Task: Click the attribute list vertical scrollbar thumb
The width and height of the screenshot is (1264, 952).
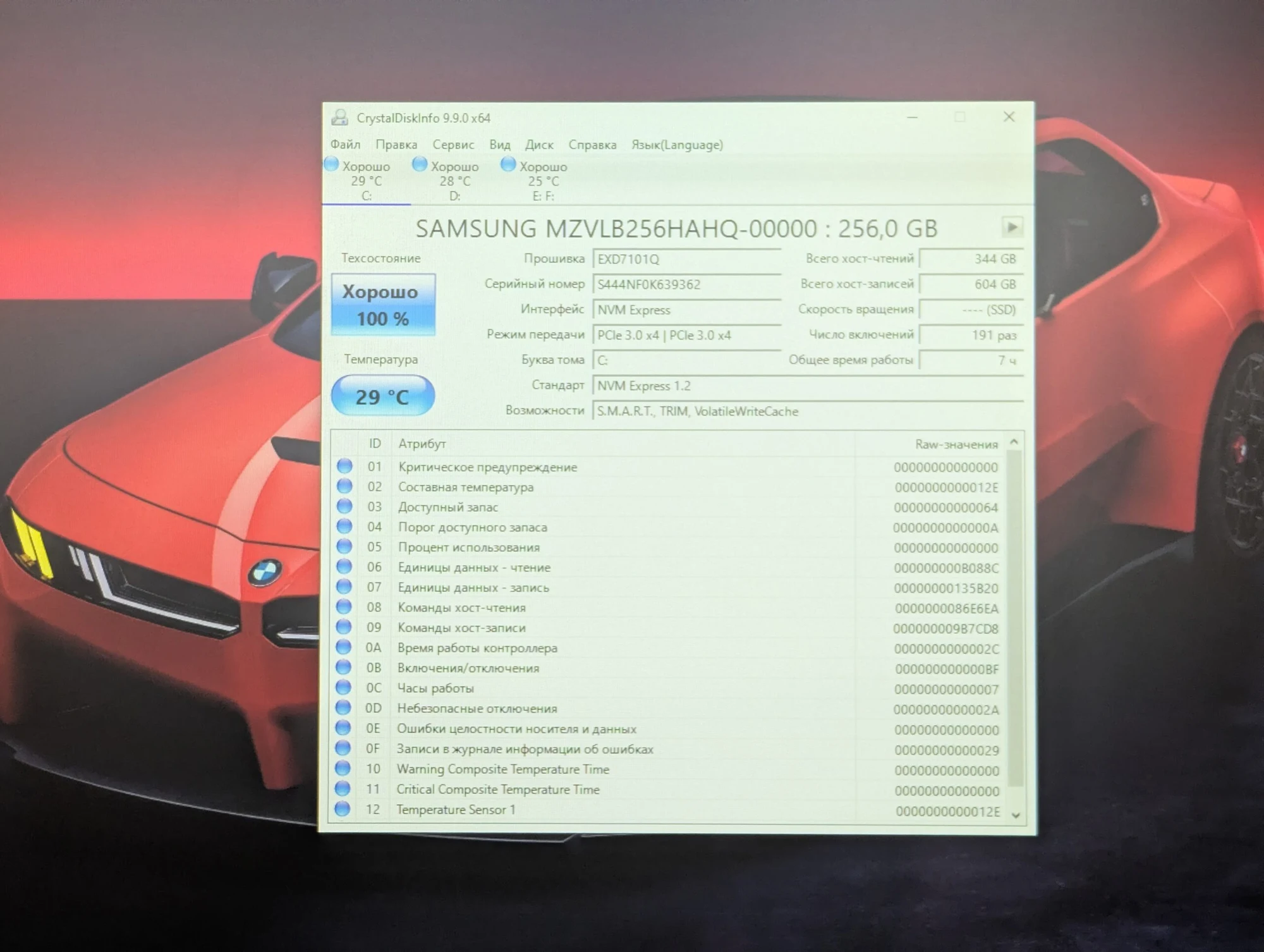Action: pos(1014,618)
